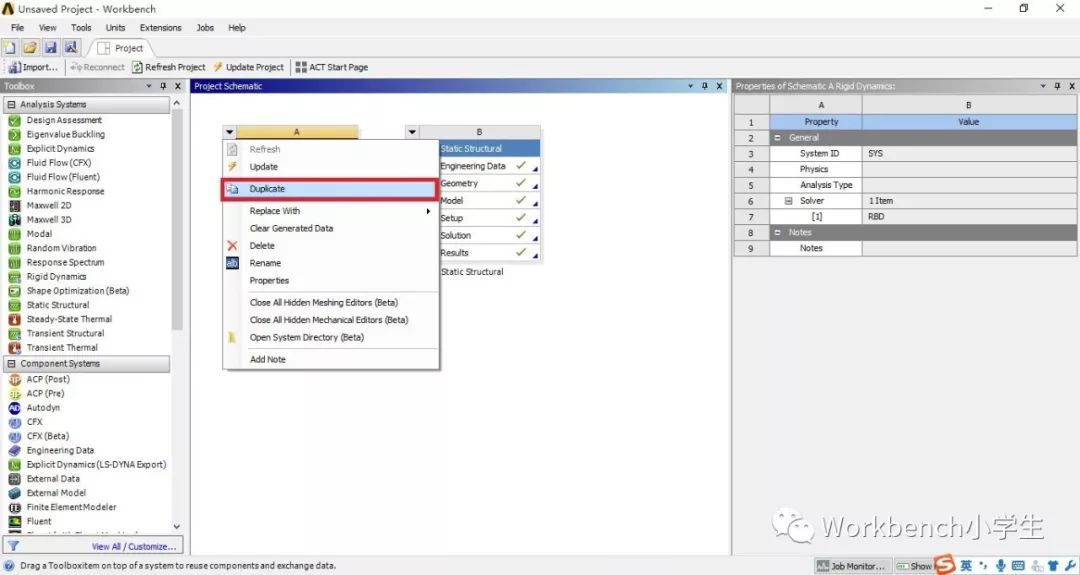Viewport: 1080px width, 575px height.
Task: Open the ACT Start Page
Action: 332,67
